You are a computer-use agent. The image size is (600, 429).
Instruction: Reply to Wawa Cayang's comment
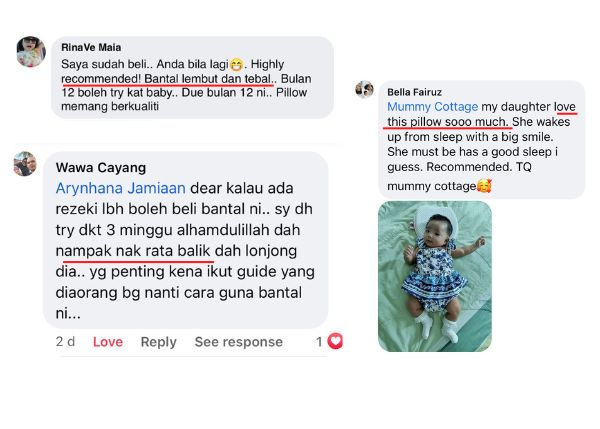[x=158, y=342]
